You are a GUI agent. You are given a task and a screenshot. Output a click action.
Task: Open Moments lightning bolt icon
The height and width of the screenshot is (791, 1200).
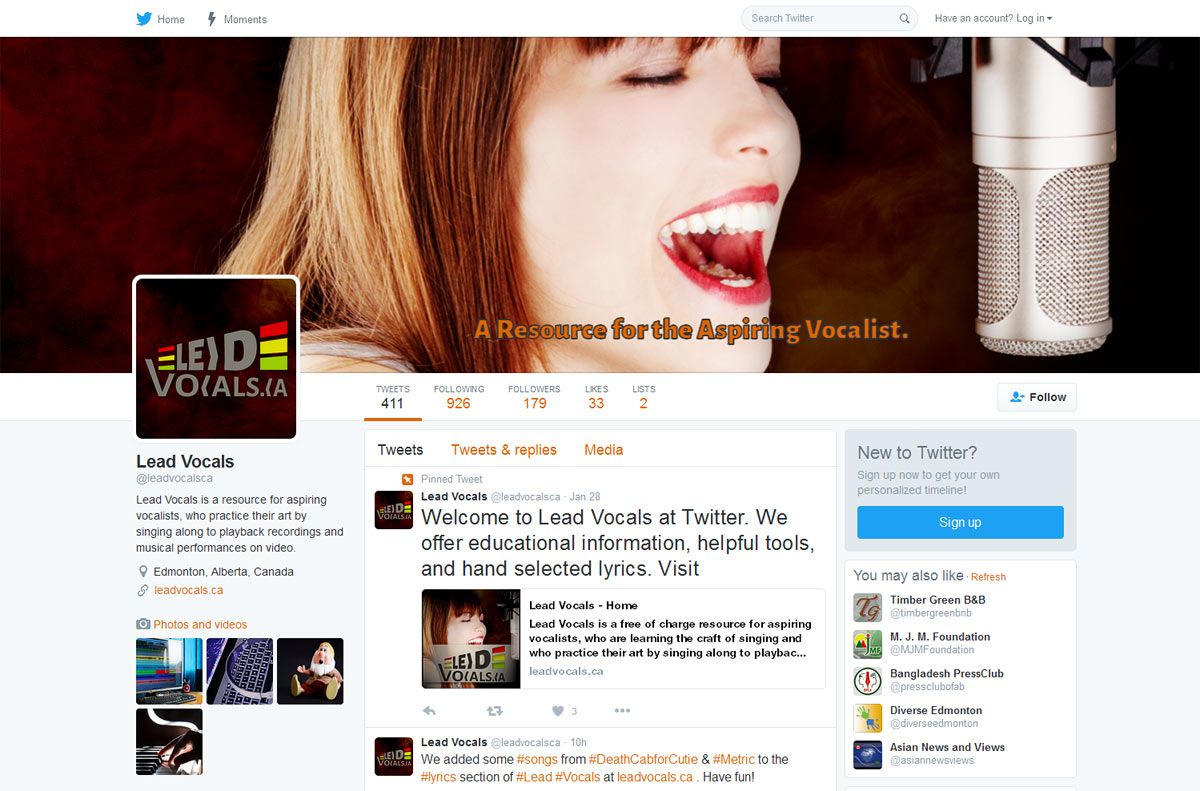212,19
